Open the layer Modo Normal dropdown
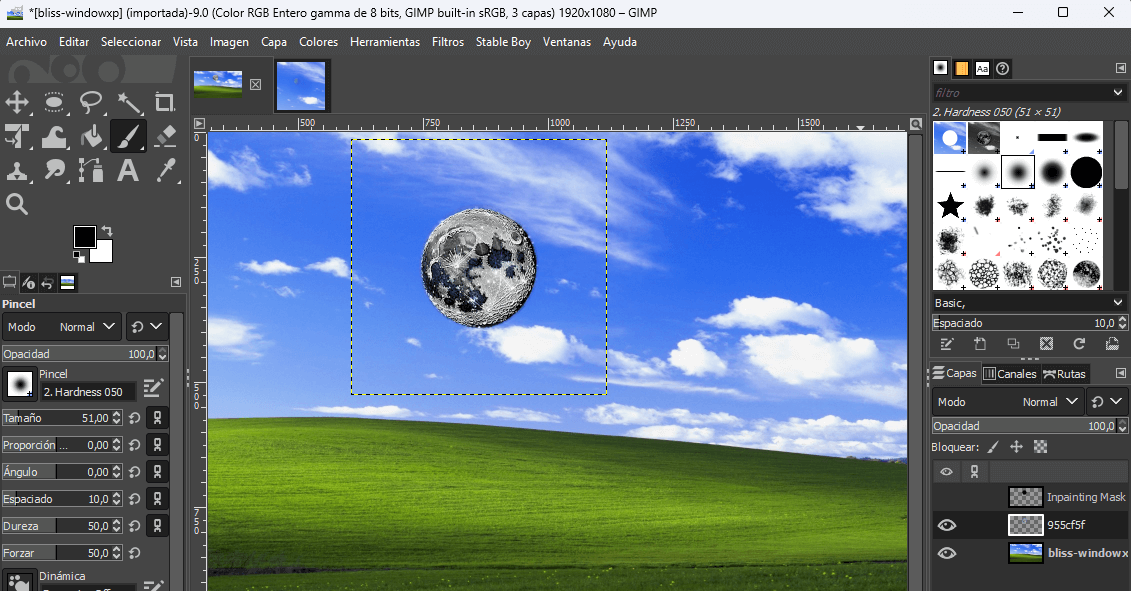 (x=1007, y=402)
